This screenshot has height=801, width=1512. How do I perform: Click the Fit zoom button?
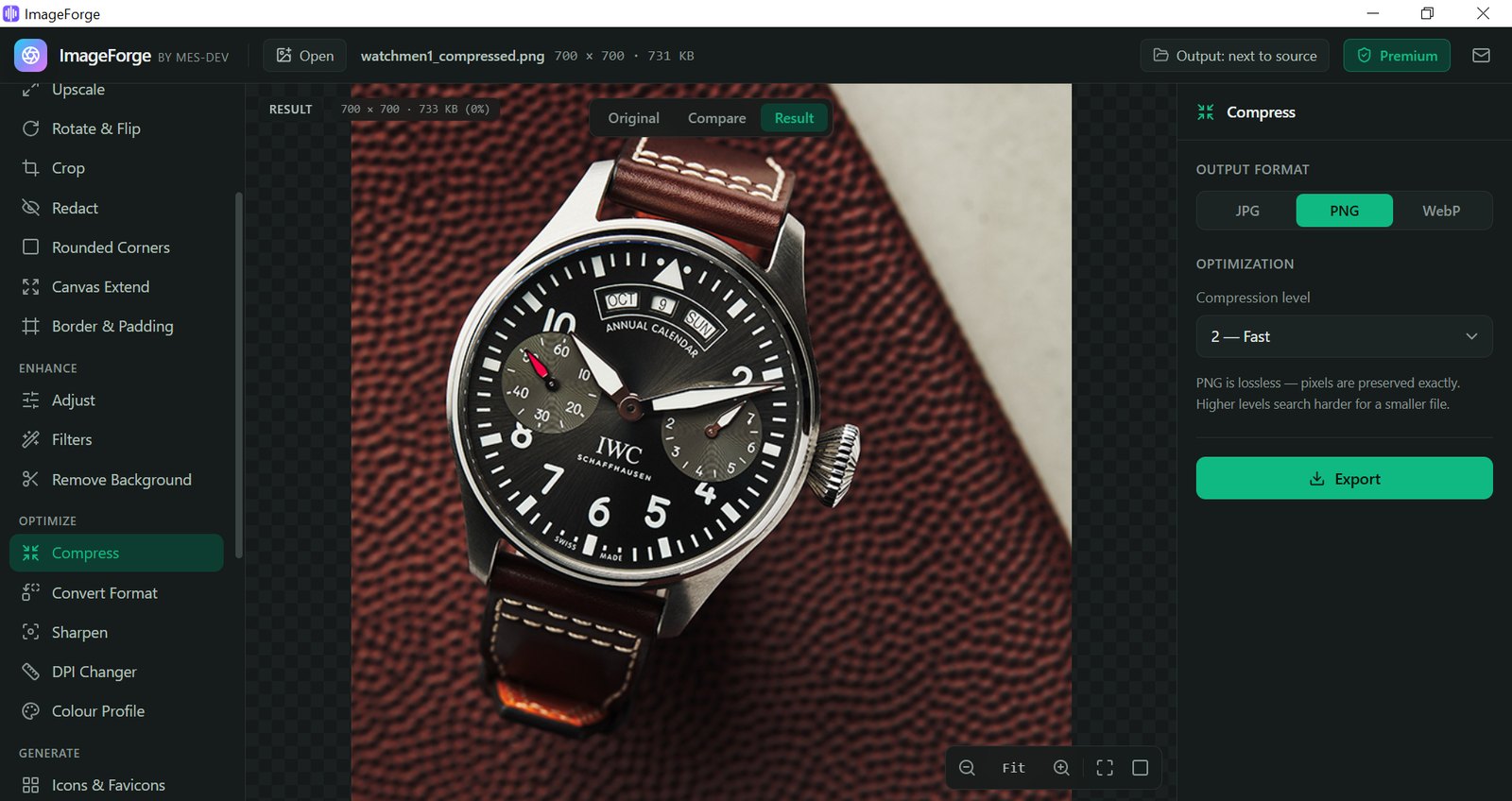[1013, 768]
